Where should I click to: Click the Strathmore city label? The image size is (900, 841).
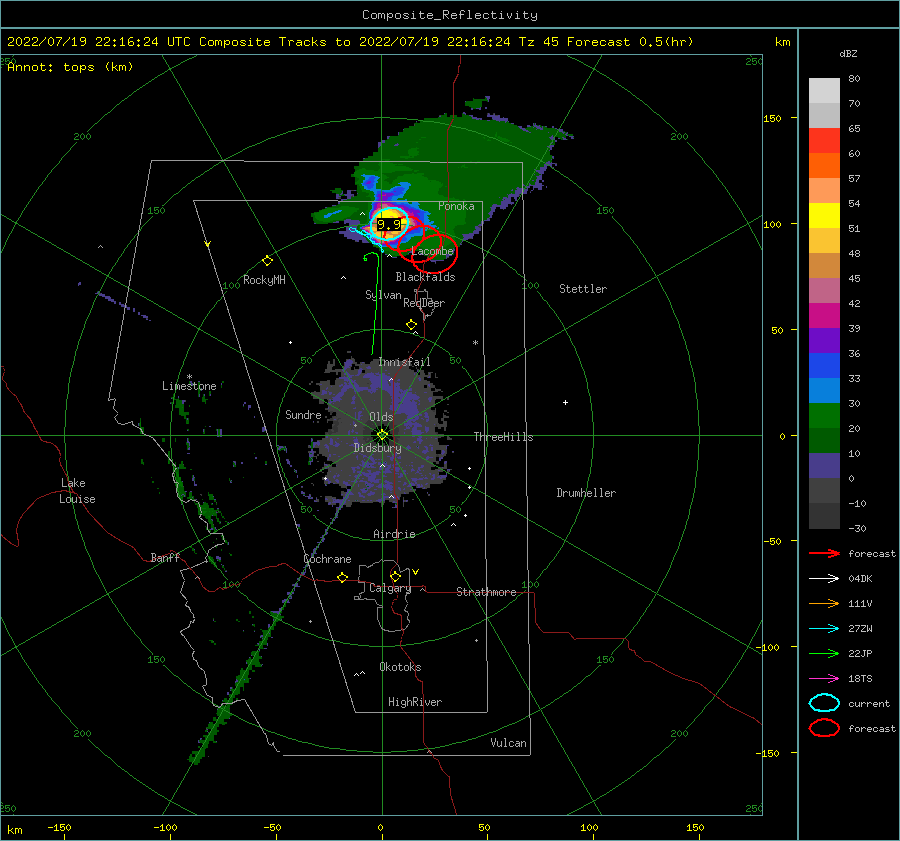tap(486, 592)
